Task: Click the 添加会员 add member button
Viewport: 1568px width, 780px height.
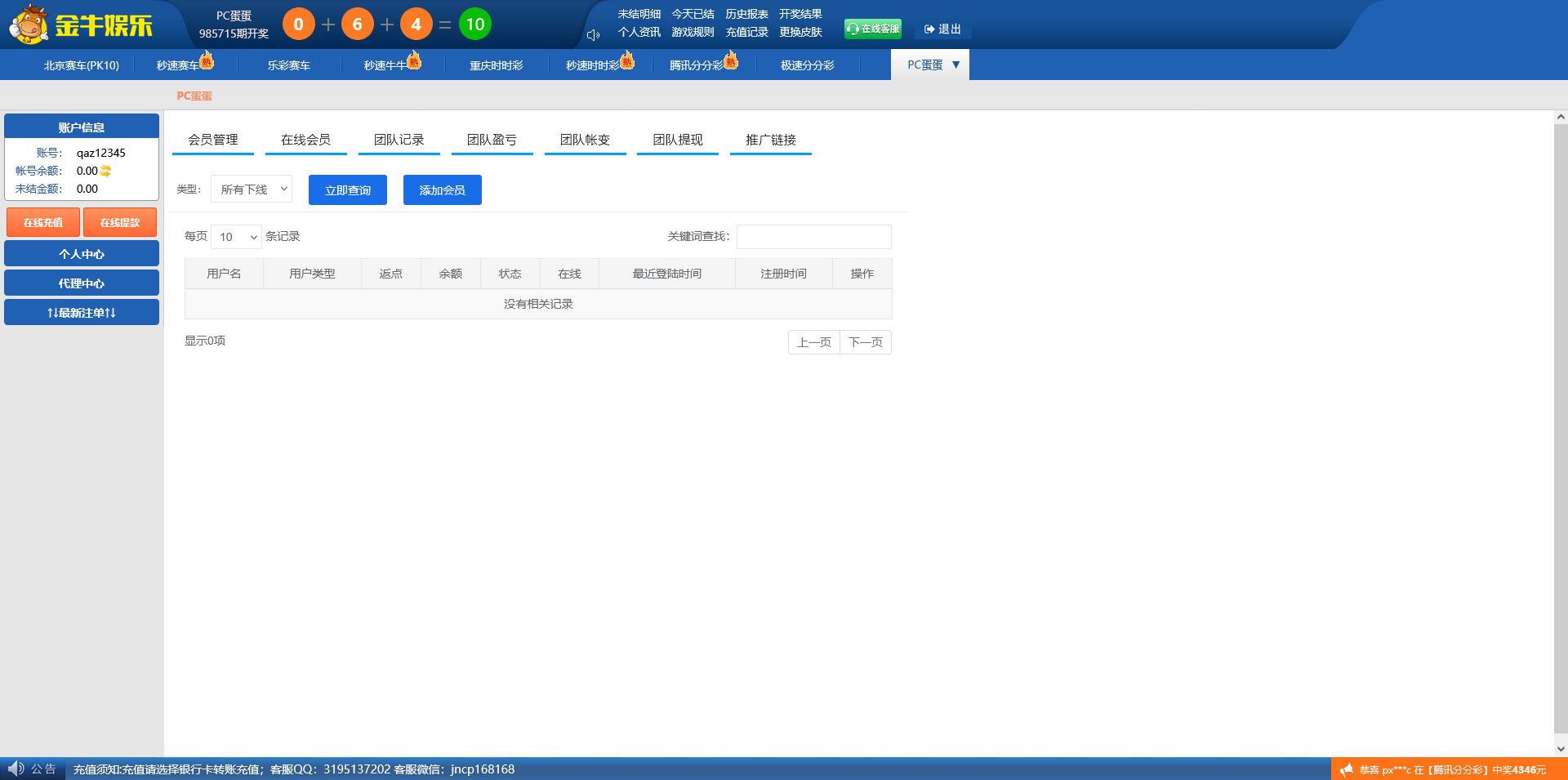Action: [442, 189]
